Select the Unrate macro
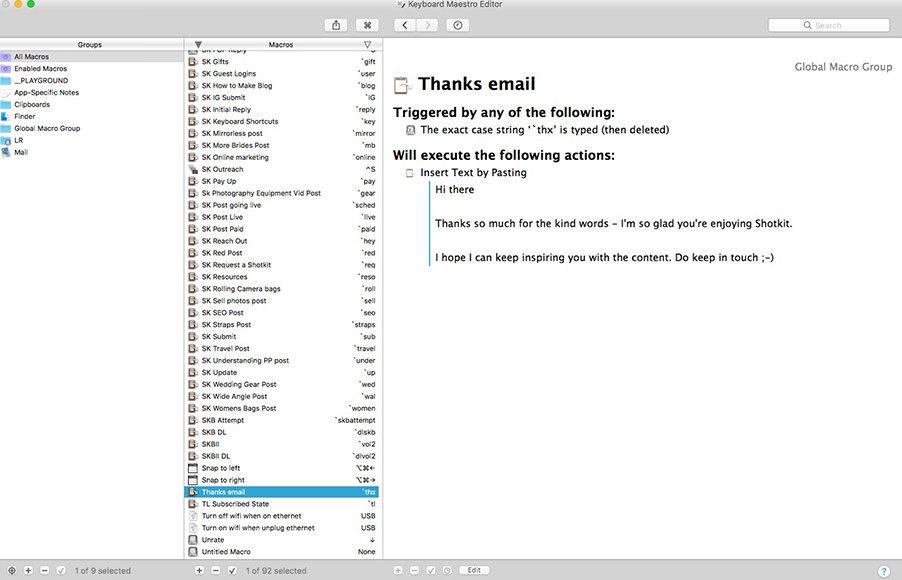This screenshot has width=902, height=580. [x=282, y=540]
